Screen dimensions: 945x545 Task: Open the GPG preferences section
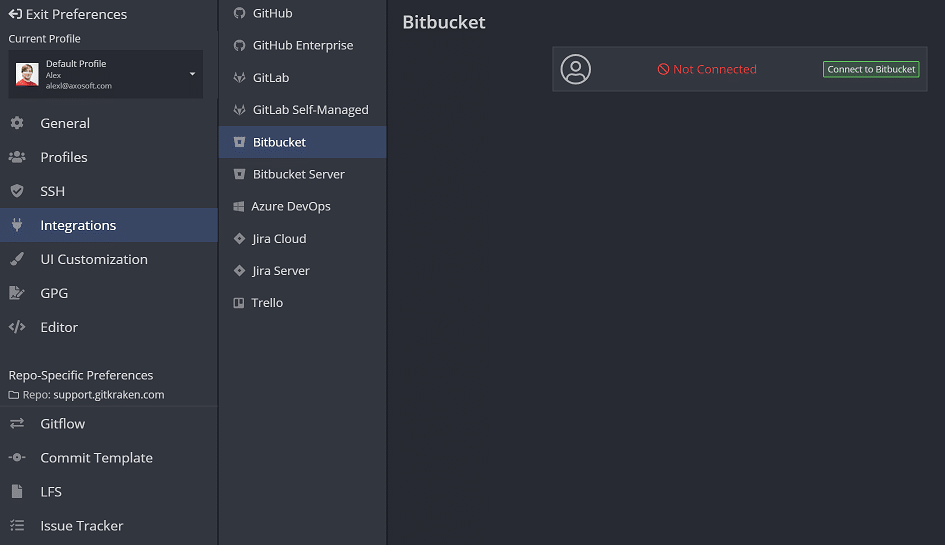pyautogui.click(x=108, y=293)
